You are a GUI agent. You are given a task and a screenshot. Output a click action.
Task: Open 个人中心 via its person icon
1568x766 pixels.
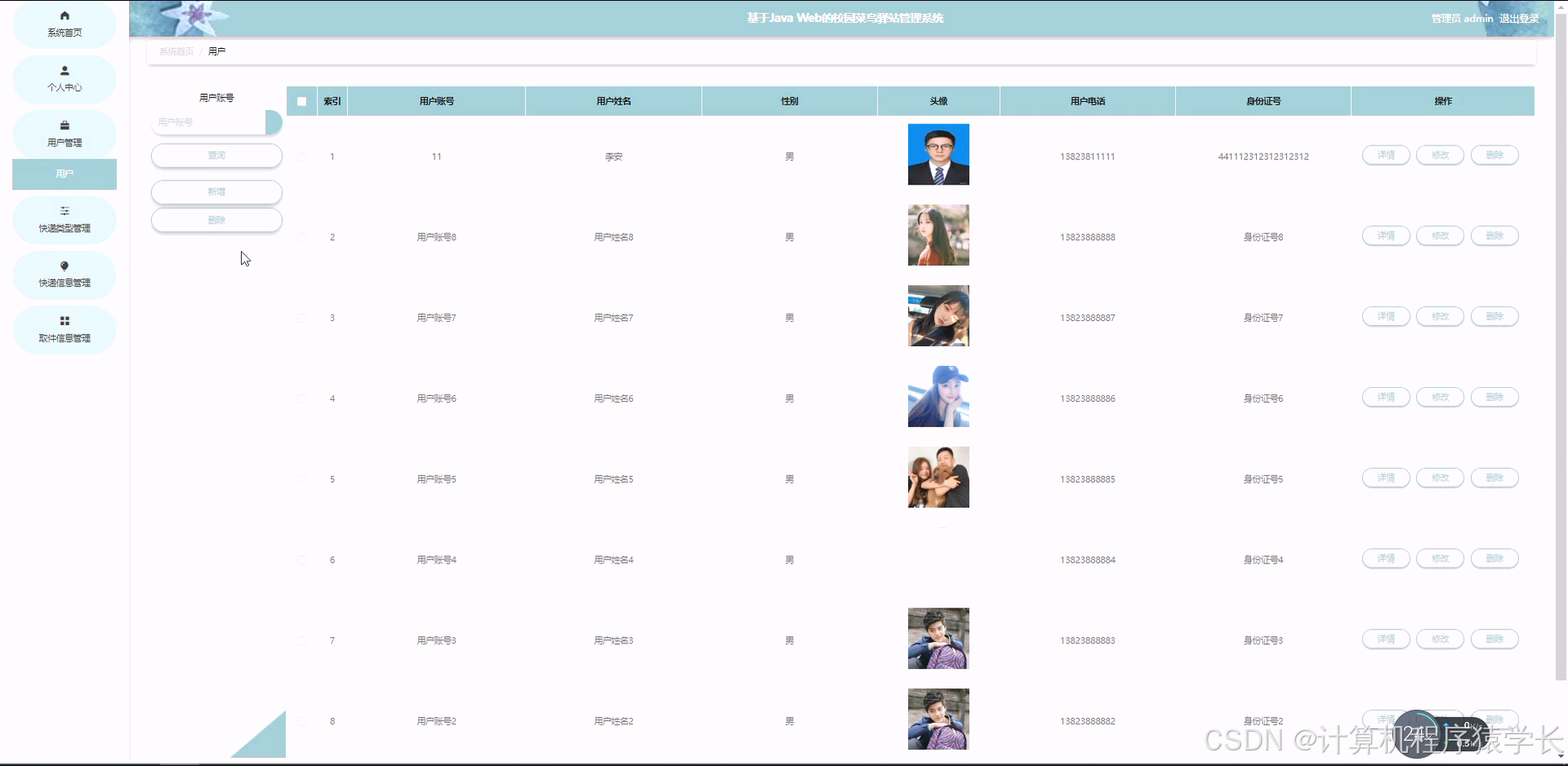tap(65, 70)
